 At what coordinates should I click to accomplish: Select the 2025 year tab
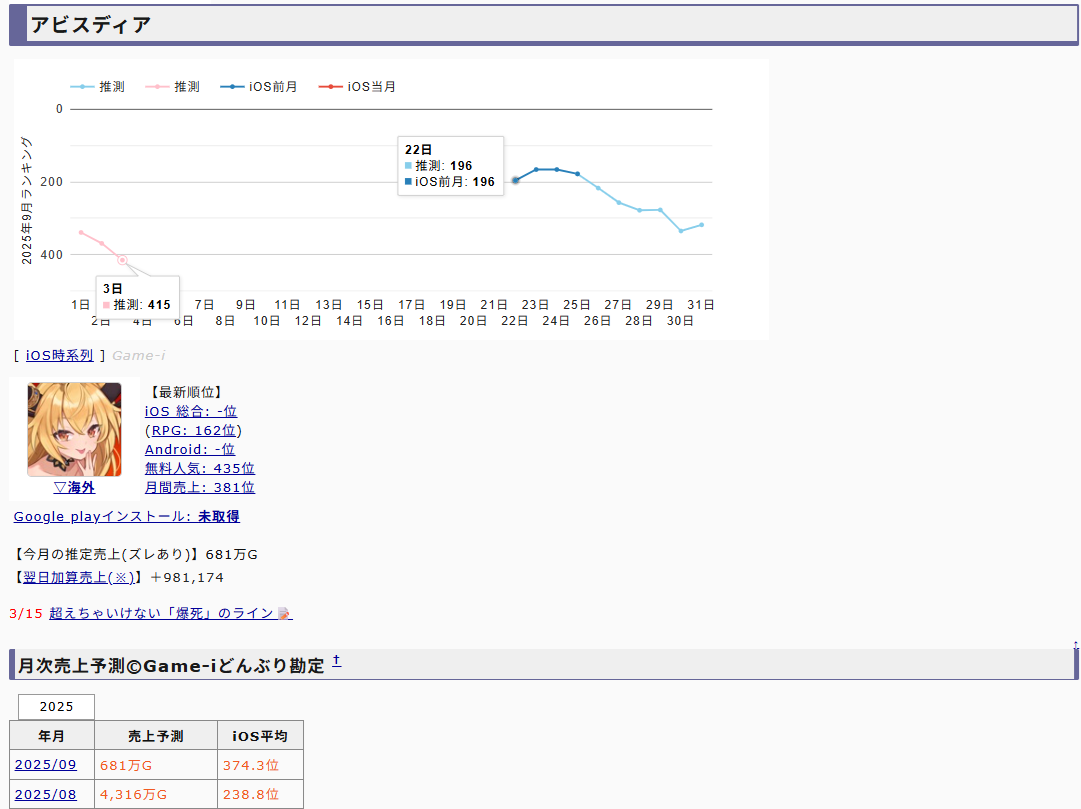click(57, 707)
